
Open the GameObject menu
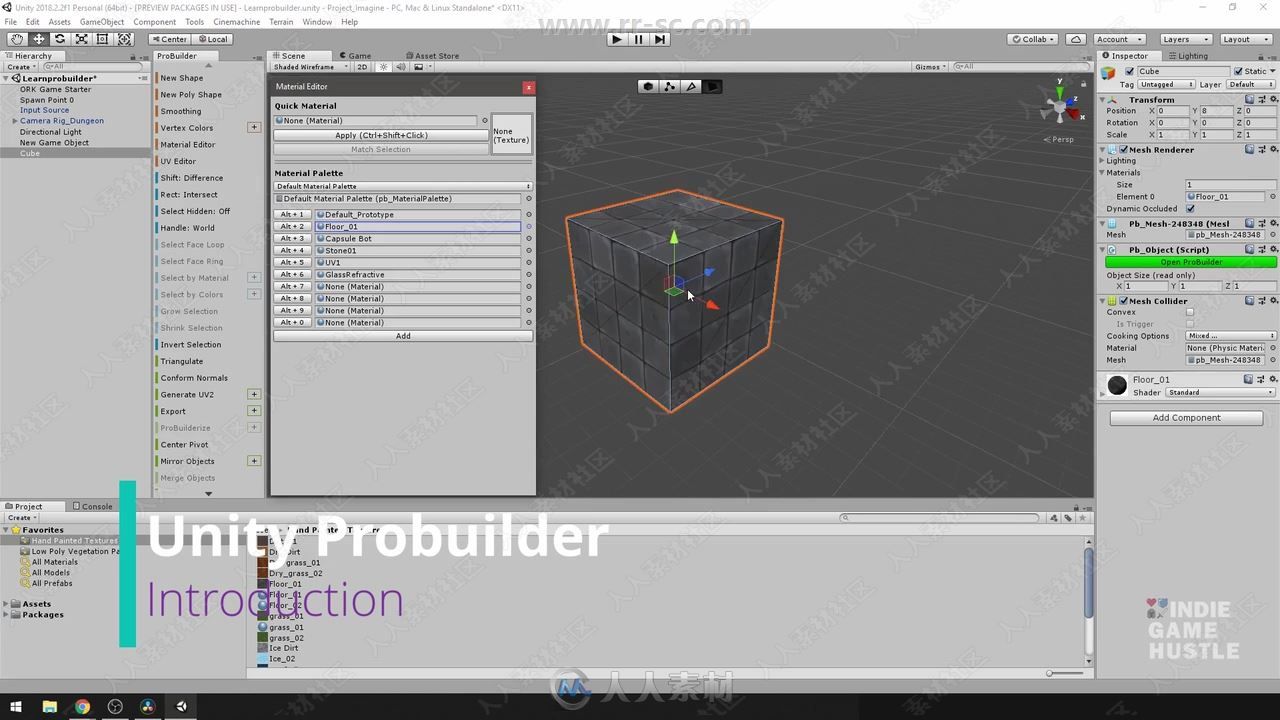tap(102, 21)
